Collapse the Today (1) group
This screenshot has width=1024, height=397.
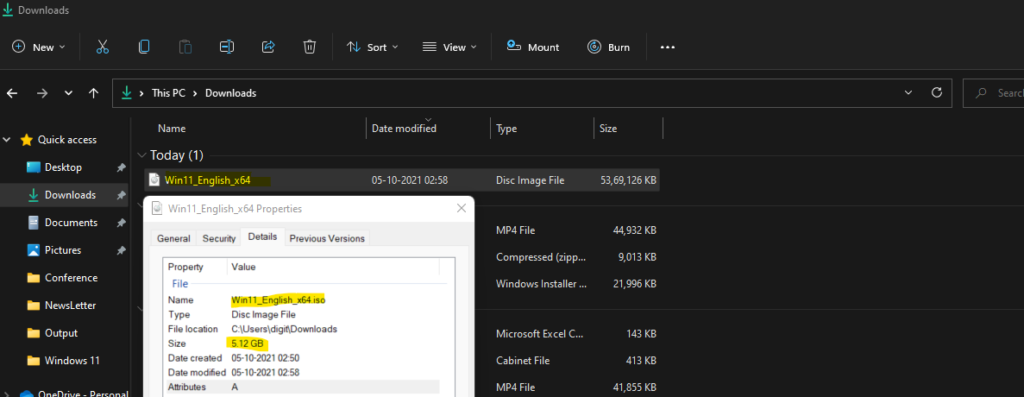pos(142,155)
